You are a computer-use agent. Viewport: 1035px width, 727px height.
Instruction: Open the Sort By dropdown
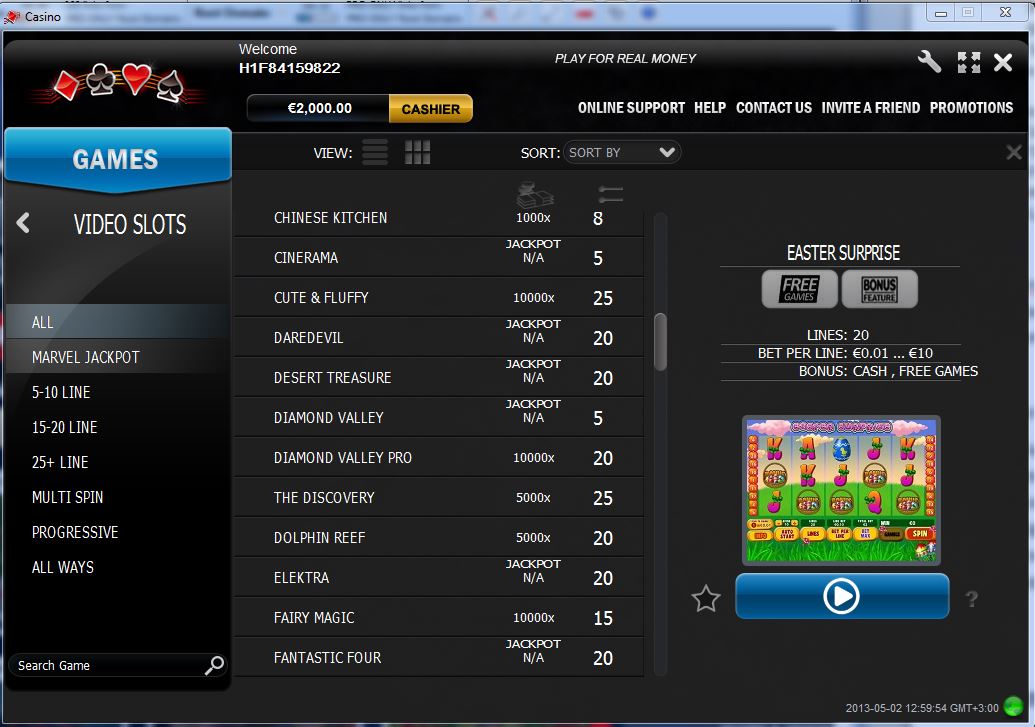click(x=622, y=153)
